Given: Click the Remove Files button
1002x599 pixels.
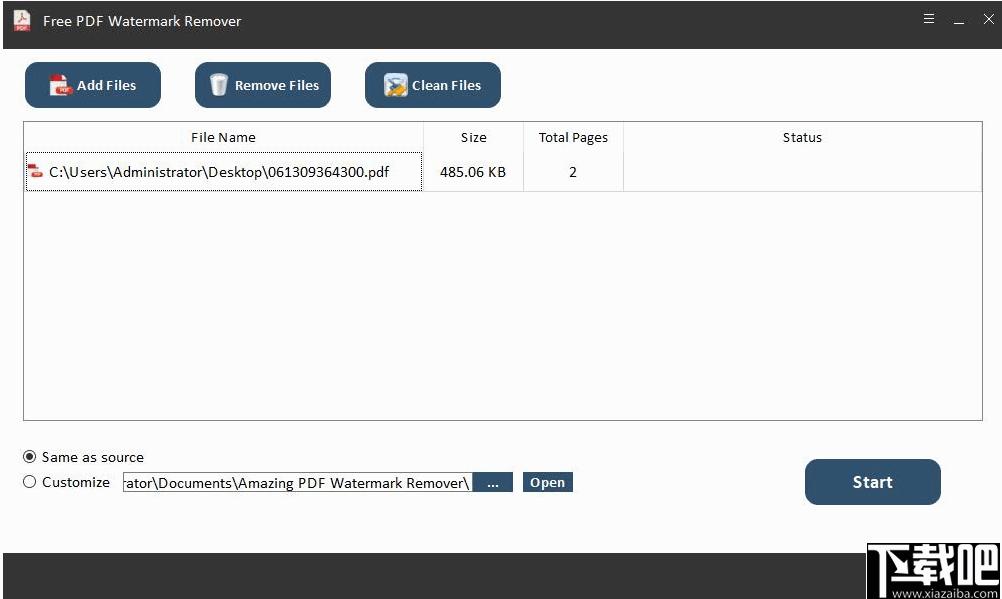Looking at the screenshot, I should (x=263, y=85).
